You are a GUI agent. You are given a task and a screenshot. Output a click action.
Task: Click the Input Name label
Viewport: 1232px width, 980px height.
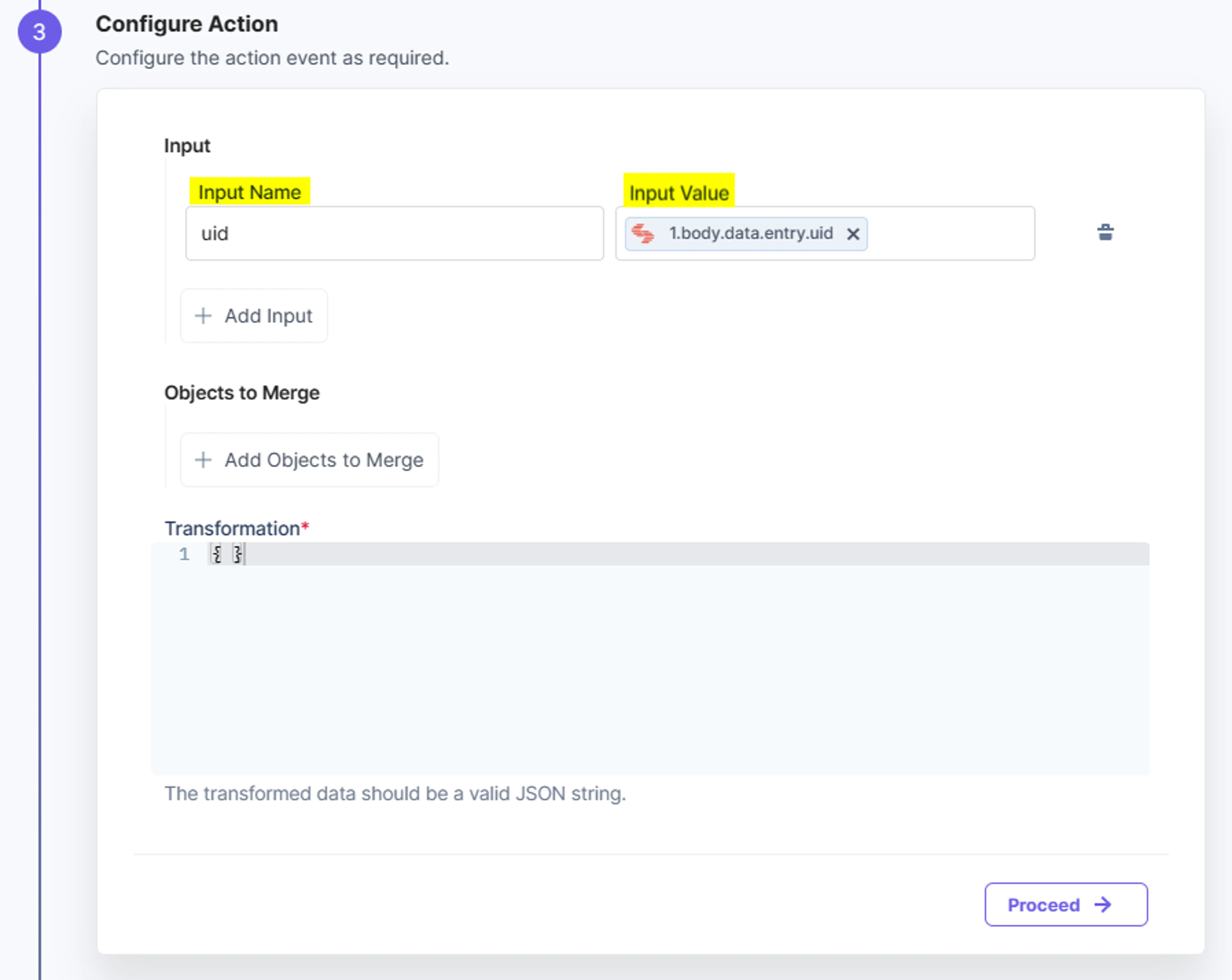(250, 192)
